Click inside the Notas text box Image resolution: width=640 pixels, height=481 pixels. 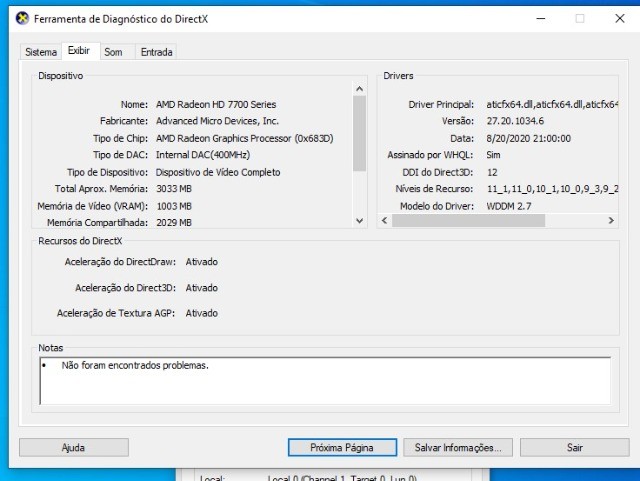(325, 381)
